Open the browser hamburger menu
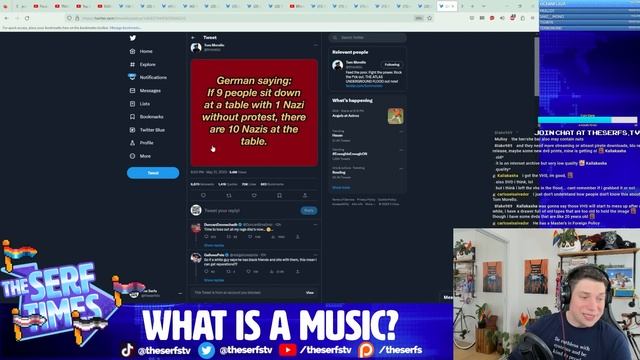 (532, 18)
